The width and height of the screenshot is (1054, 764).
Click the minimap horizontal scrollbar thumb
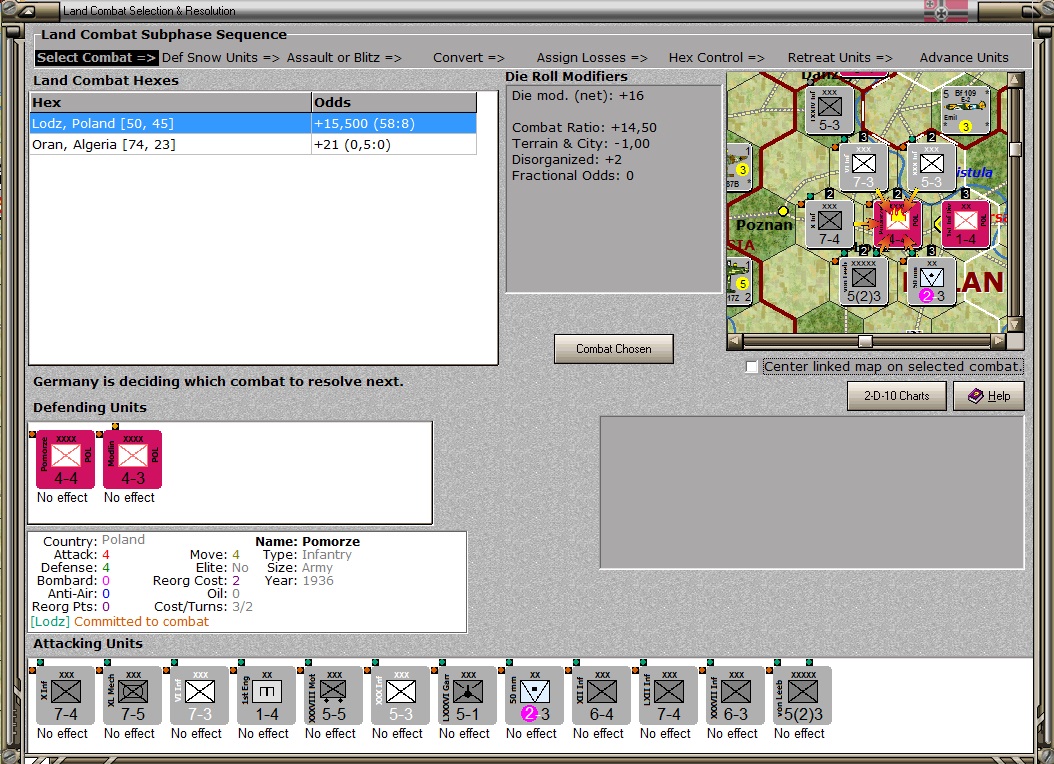point(865,341)
